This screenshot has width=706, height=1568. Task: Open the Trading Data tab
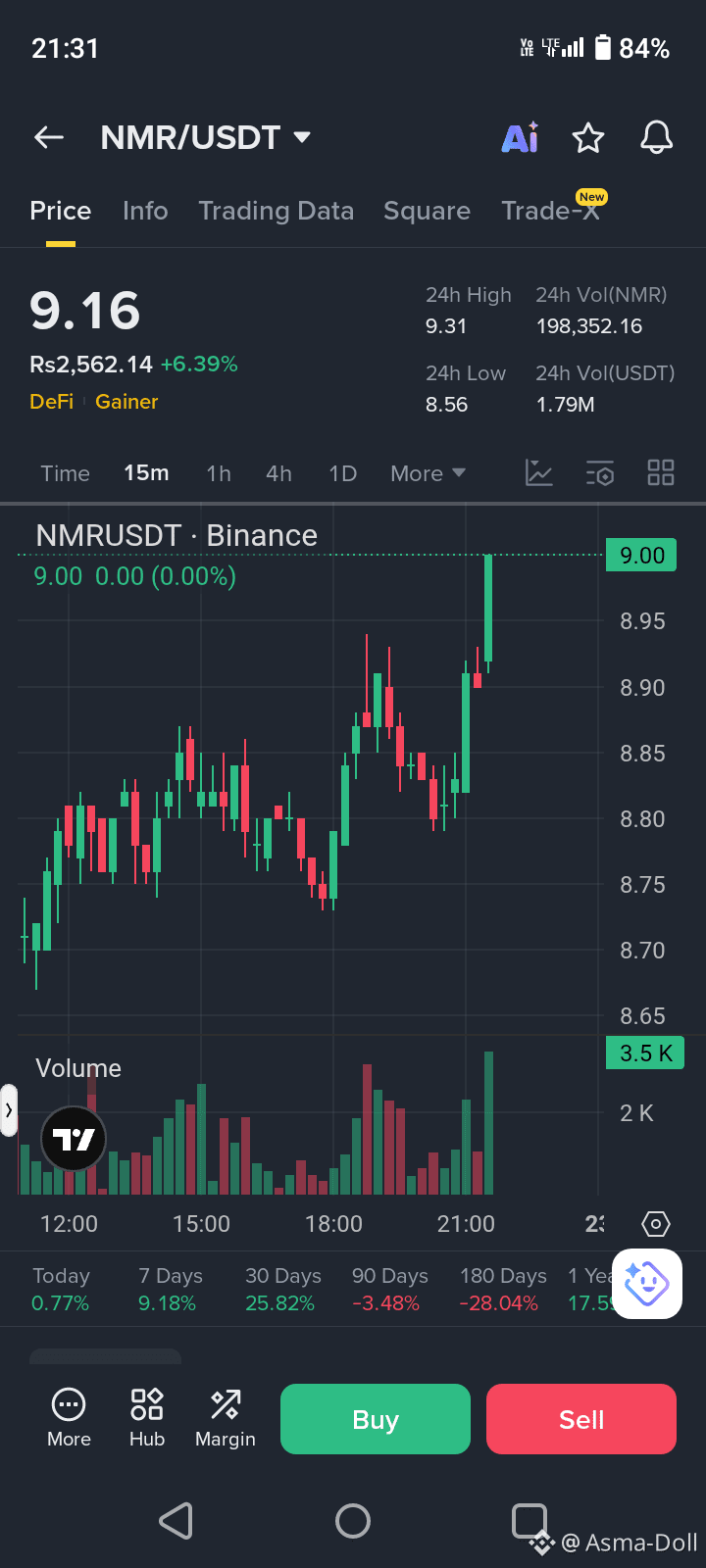point(276,211)
